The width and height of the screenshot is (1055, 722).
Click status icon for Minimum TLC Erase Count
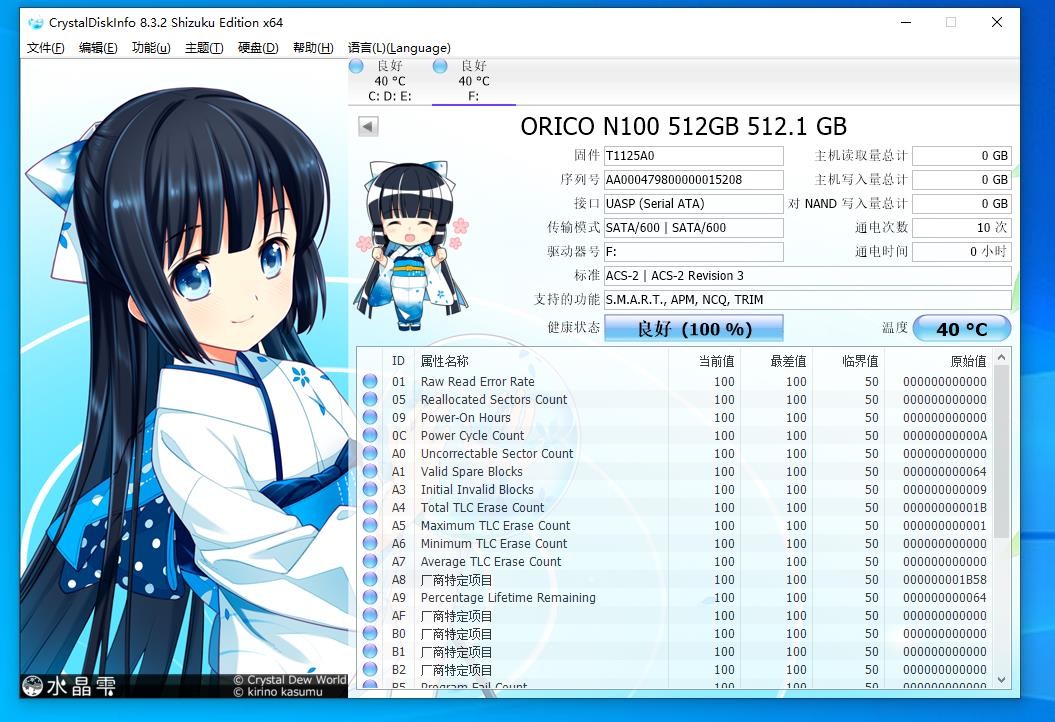(370, 543)
